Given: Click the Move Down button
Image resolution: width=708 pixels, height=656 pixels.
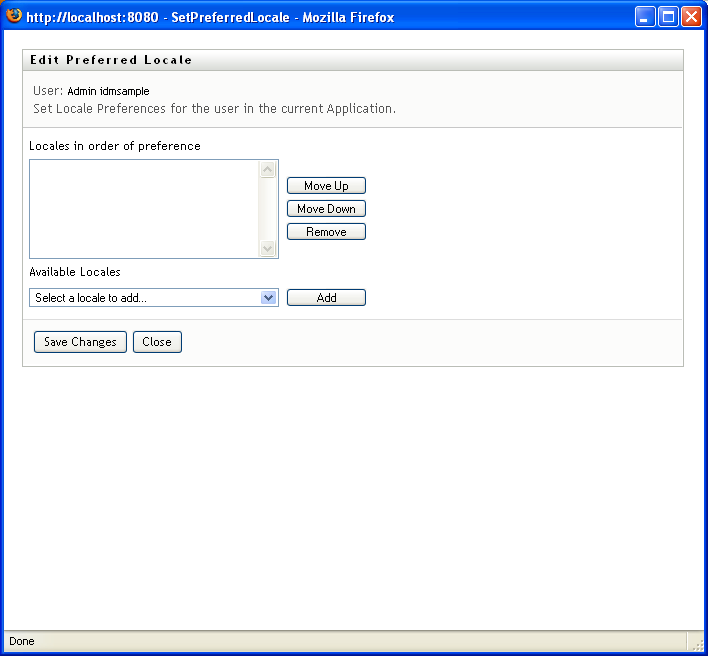Looking at the screenshot, I should (326, 209).
